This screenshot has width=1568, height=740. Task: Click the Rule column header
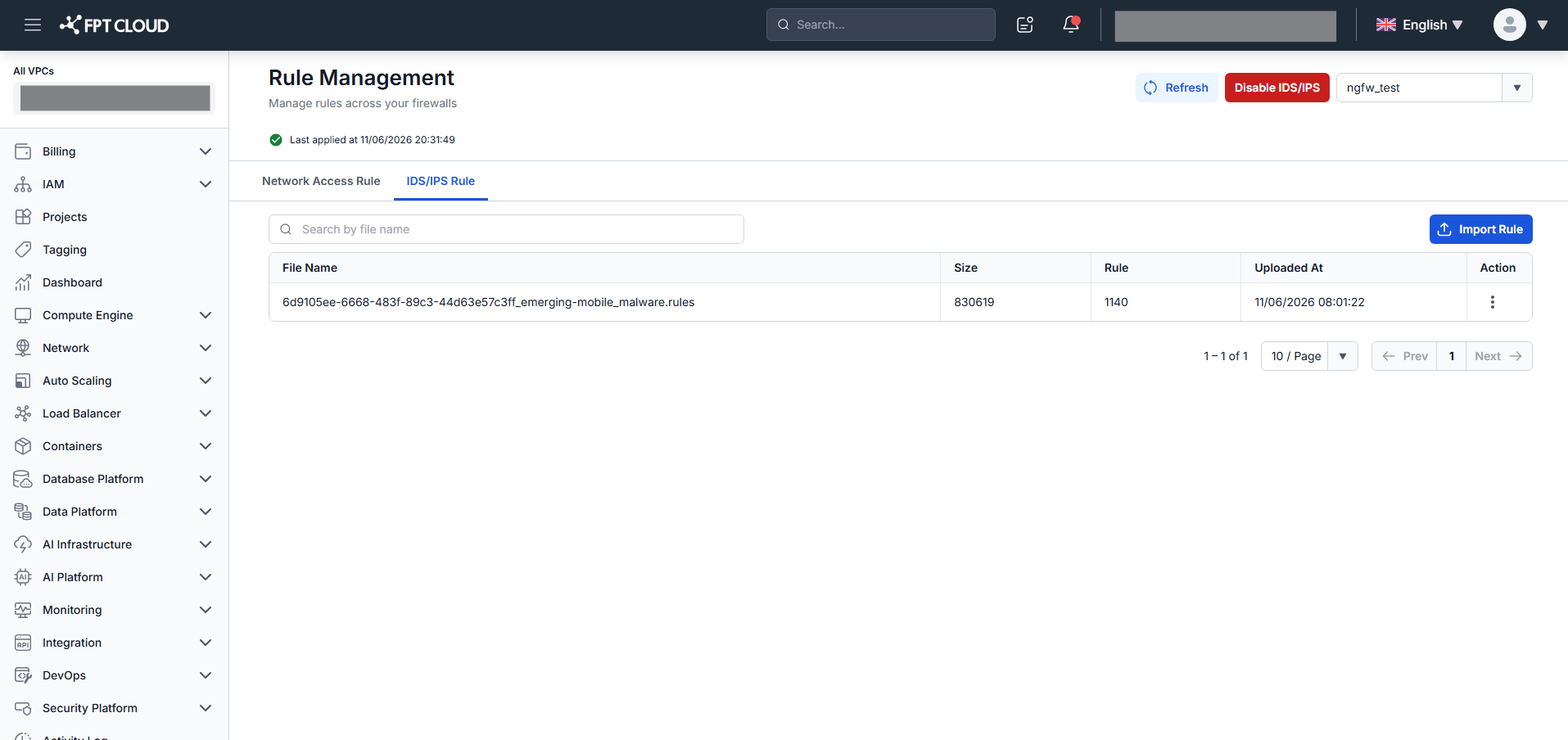(x=1116, y=268)
